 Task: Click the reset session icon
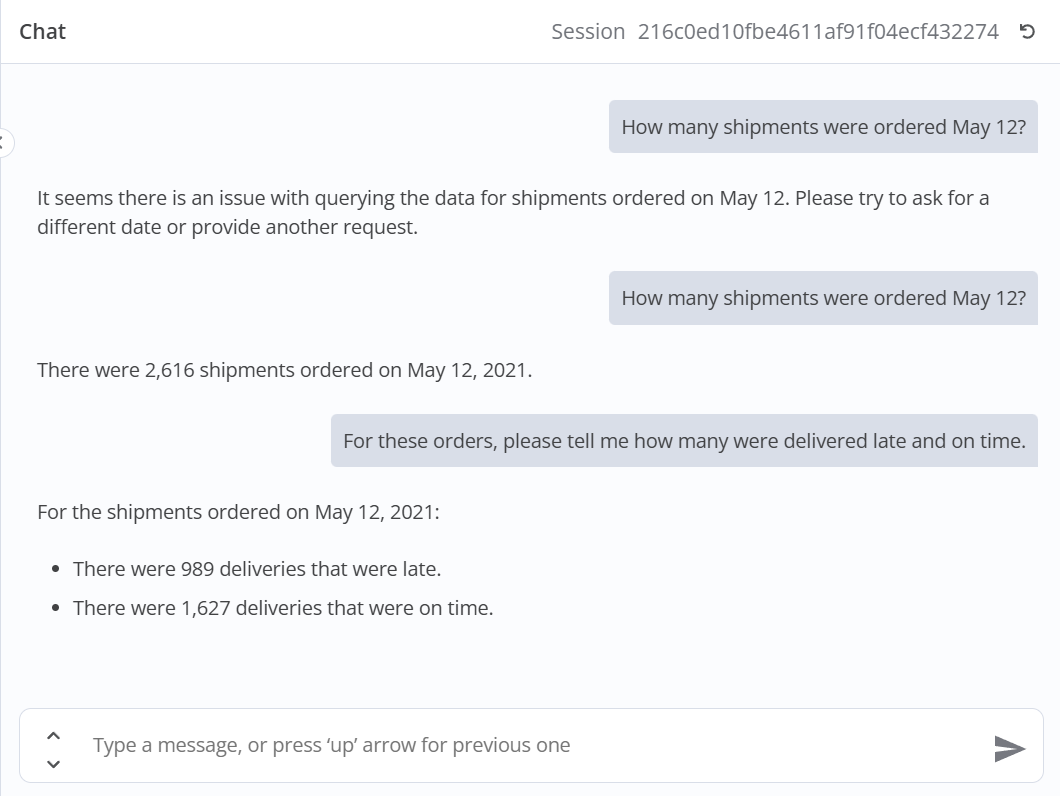pyautogui.click(x=1026, y=32)
